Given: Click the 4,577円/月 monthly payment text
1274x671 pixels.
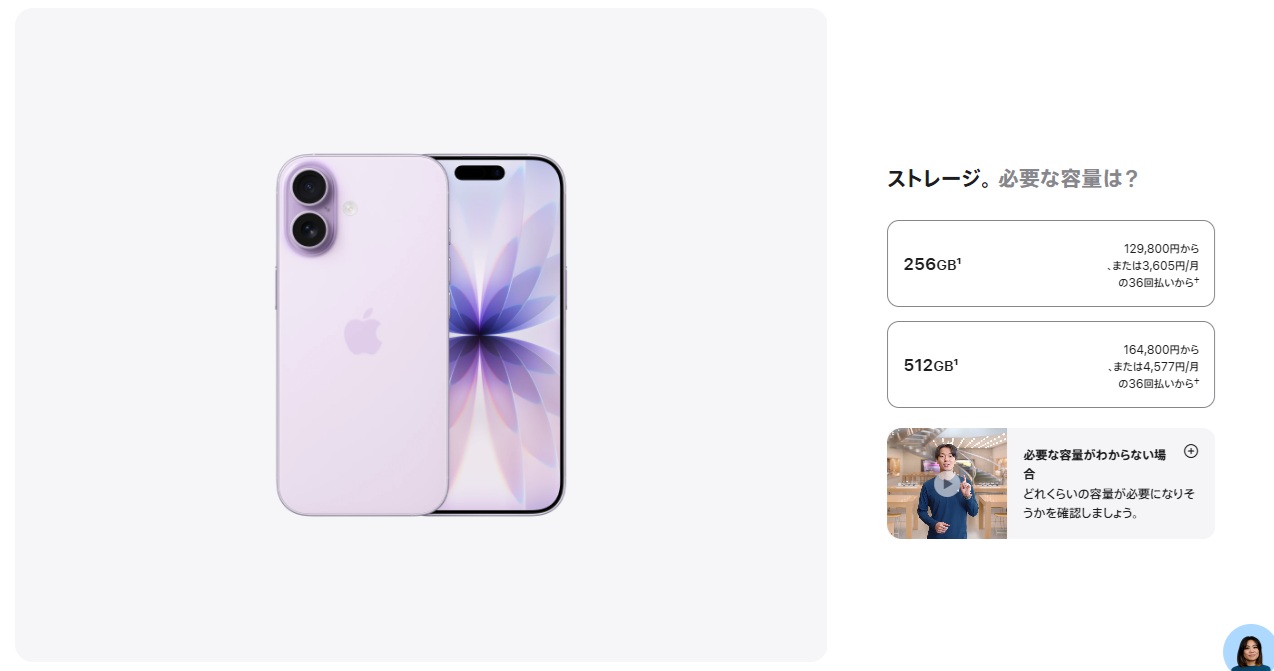Looking at the screenshot, I should click(x=1168, y=367).
